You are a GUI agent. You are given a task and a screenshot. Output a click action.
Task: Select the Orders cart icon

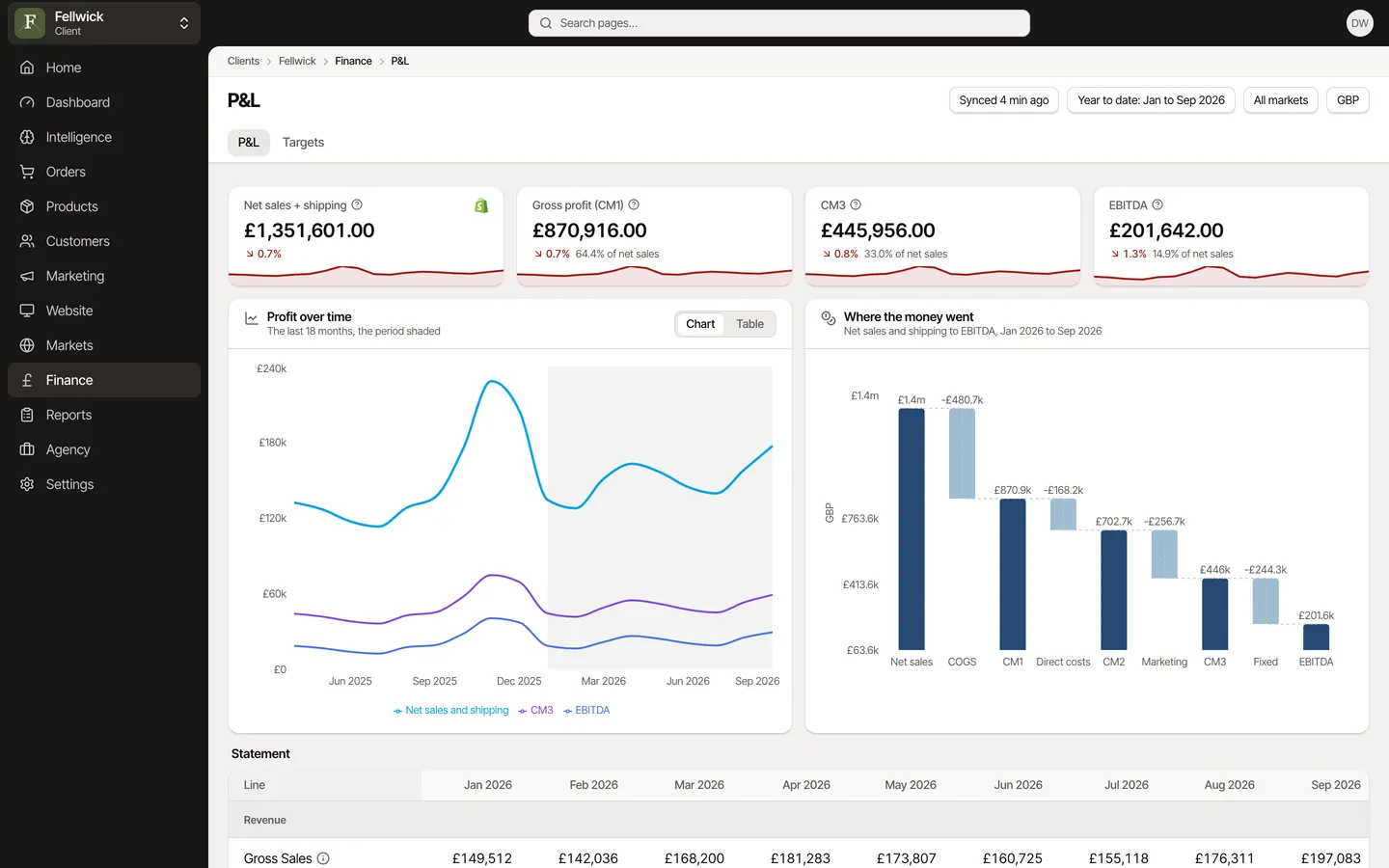click(x=27, y=172)
